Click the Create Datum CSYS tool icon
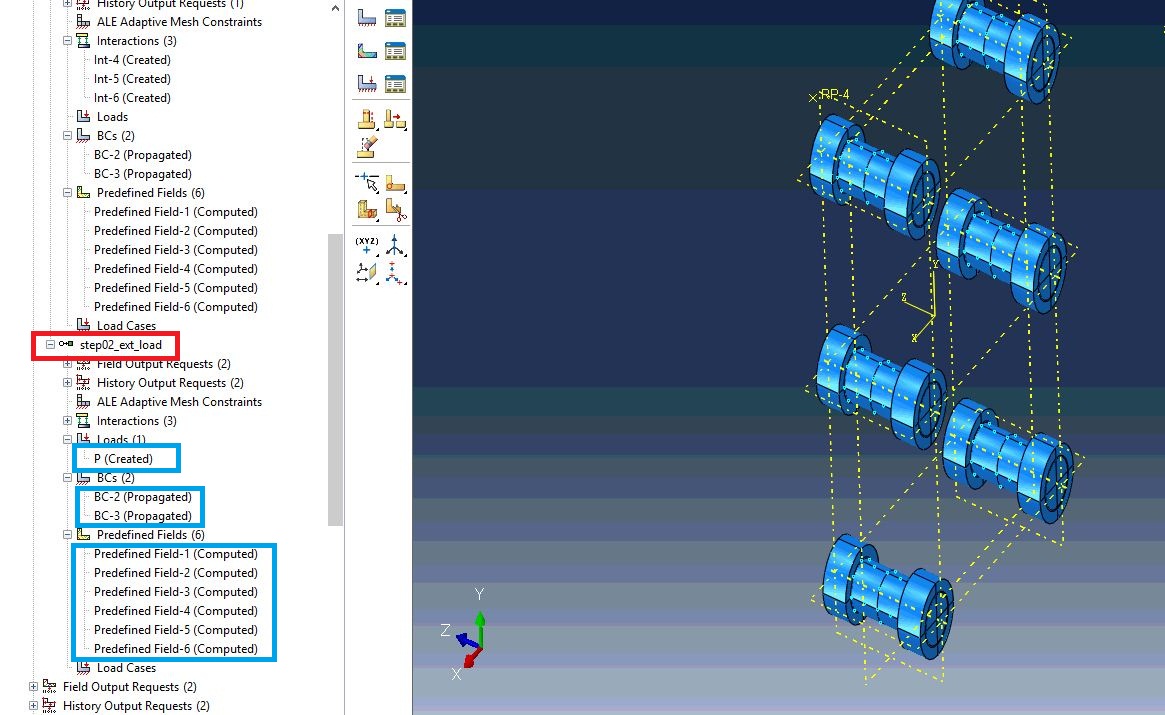 click(396, 244)
